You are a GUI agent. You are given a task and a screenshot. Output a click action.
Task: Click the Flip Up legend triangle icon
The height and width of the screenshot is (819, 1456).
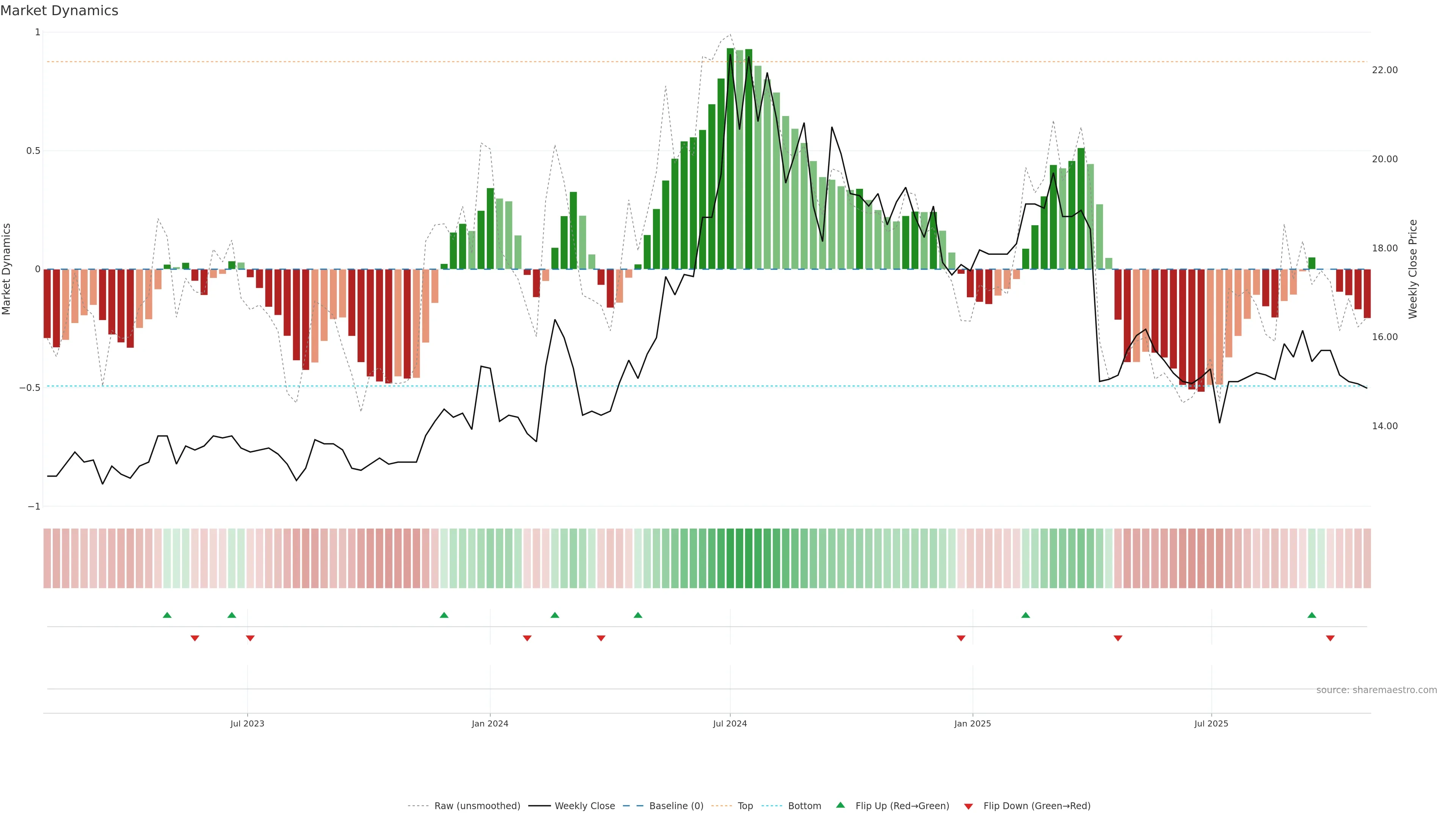coord(841,805)
